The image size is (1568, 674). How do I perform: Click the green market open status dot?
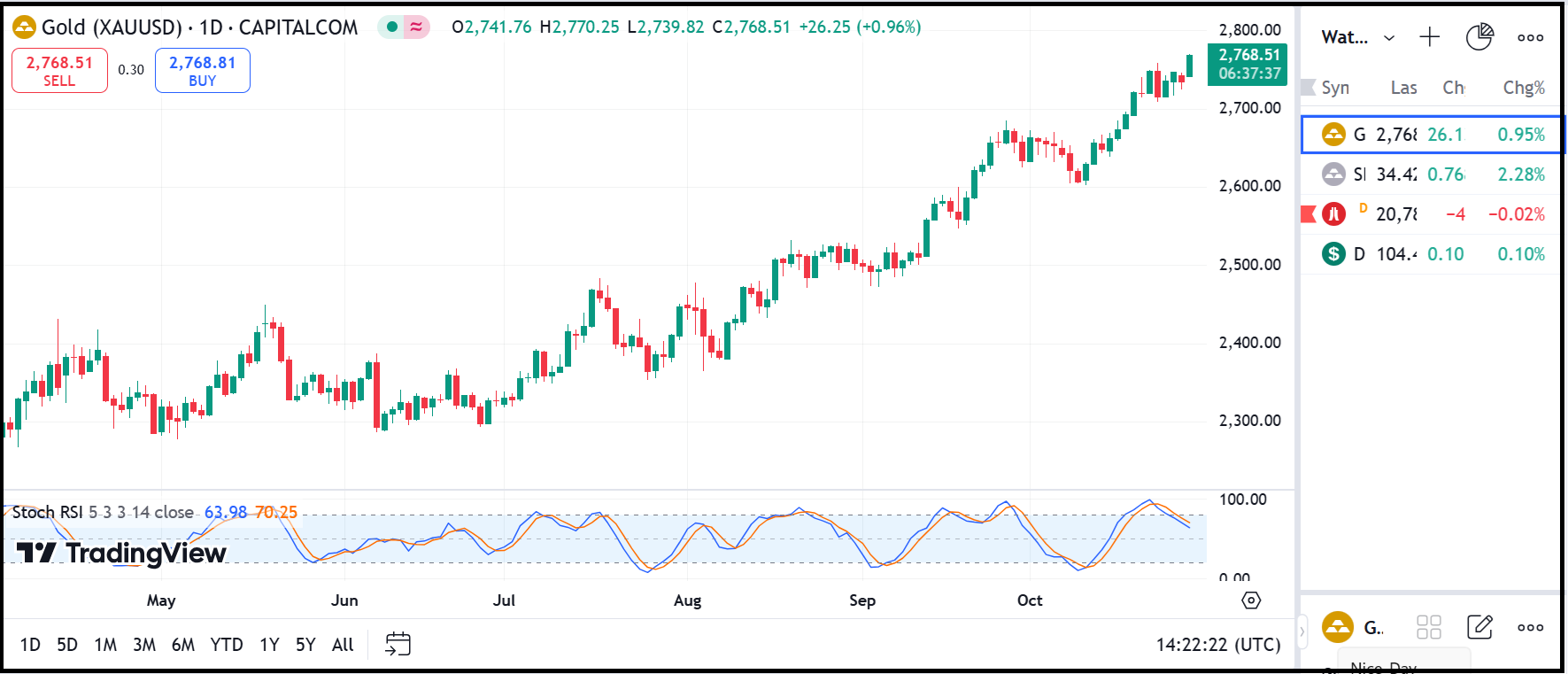pyautogui.click(x=392, y=27)
